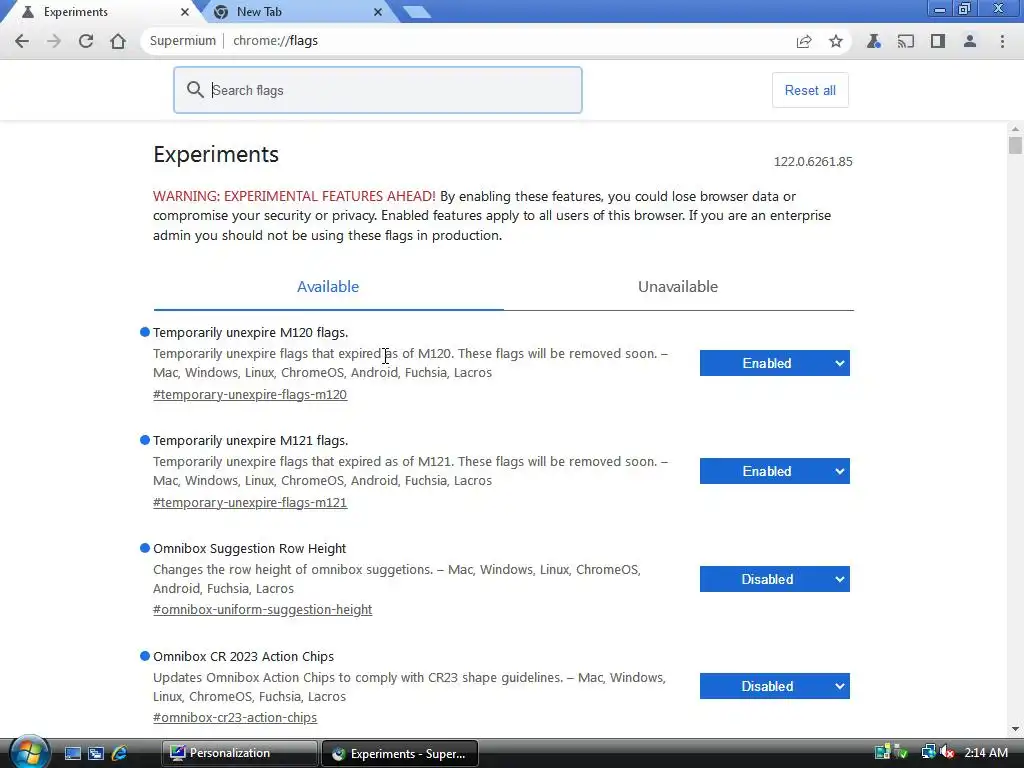Click the Temporarily unexpire M121 flags title
The image size is (1024, 768).
click(x=250, y=440)
